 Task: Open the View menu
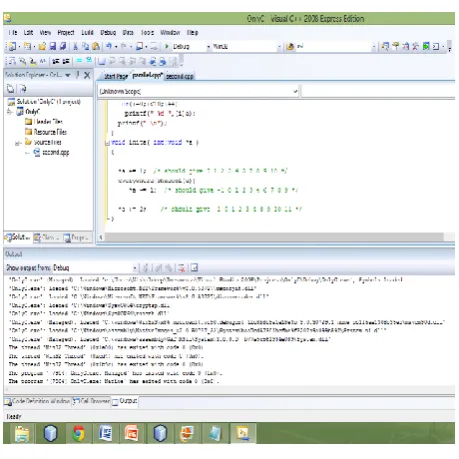click(45, 32)
